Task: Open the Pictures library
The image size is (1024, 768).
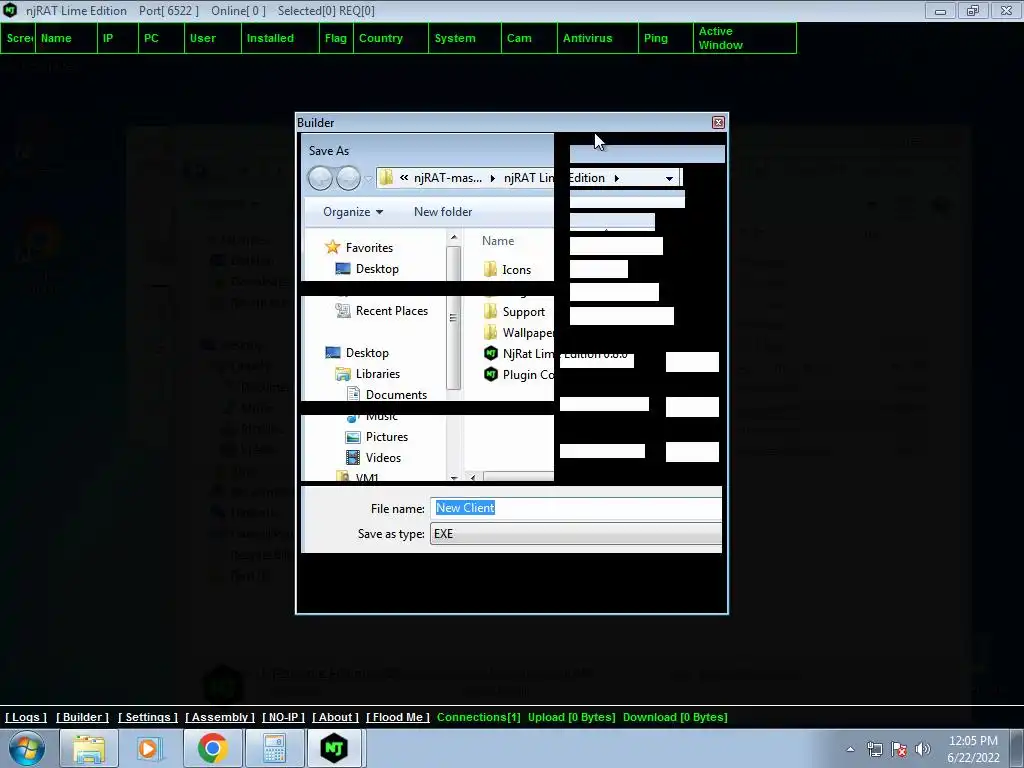Action: point(377,437)
